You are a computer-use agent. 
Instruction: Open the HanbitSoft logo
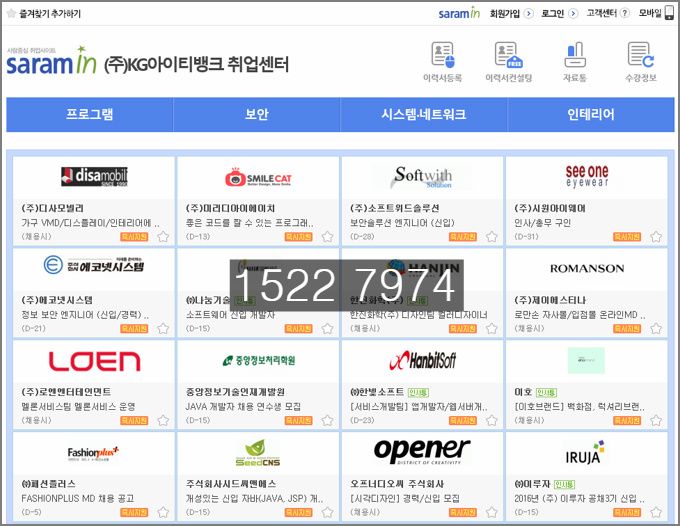422,360
